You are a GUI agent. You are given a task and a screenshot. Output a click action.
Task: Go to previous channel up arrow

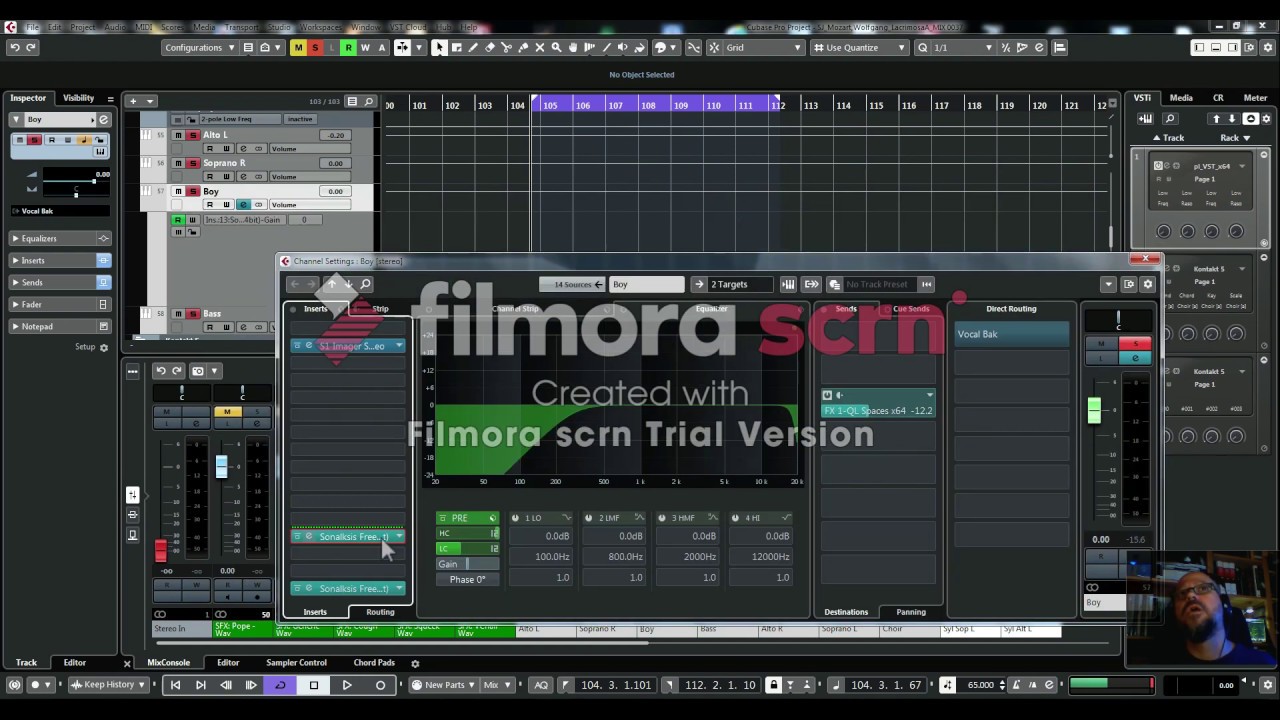pos(332,284)
